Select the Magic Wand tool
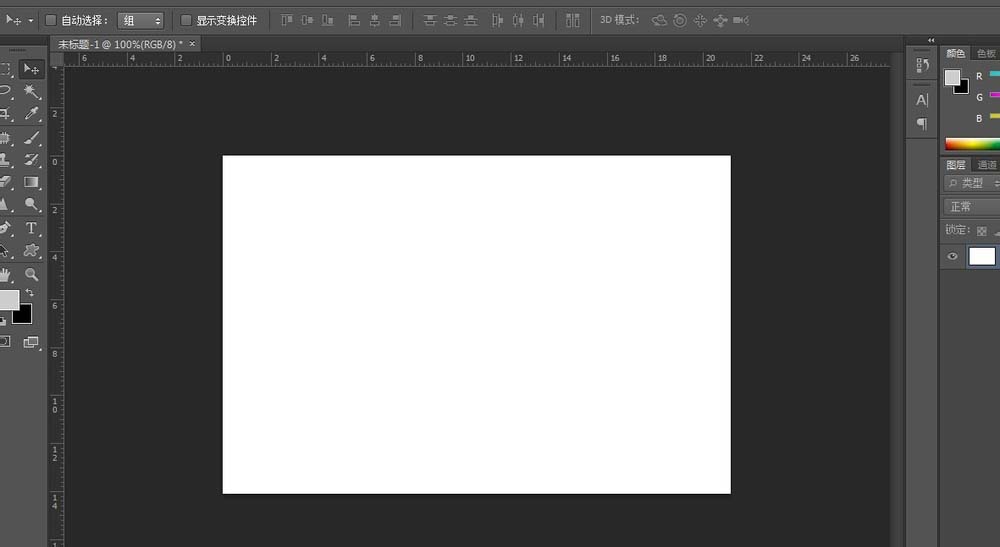 click(x=31, y=92)
